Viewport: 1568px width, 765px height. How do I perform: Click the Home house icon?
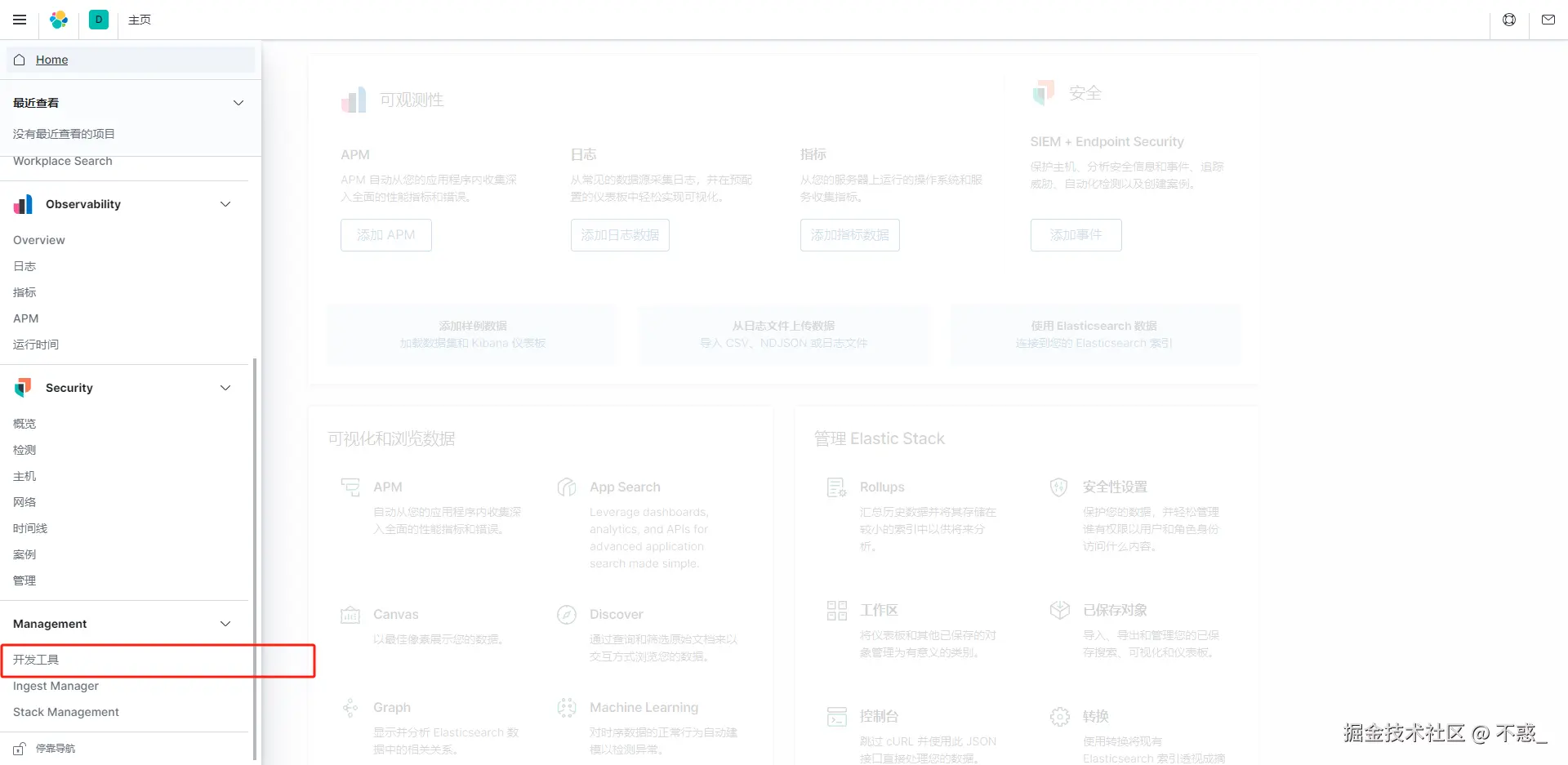coord(20,60)
